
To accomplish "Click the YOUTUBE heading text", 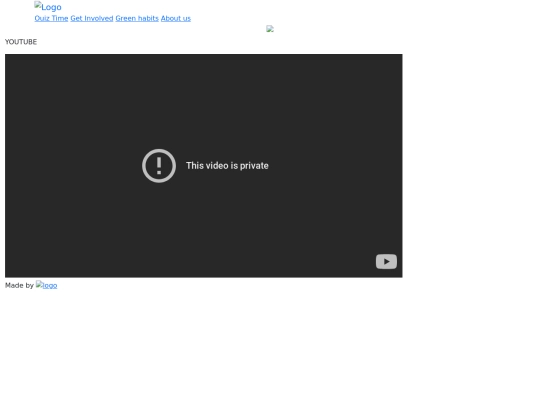I will click(x=21, y=42).
